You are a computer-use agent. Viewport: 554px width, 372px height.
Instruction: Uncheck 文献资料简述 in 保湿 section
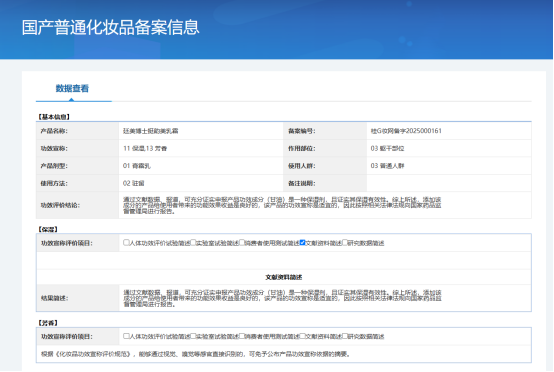coord(302,242)
